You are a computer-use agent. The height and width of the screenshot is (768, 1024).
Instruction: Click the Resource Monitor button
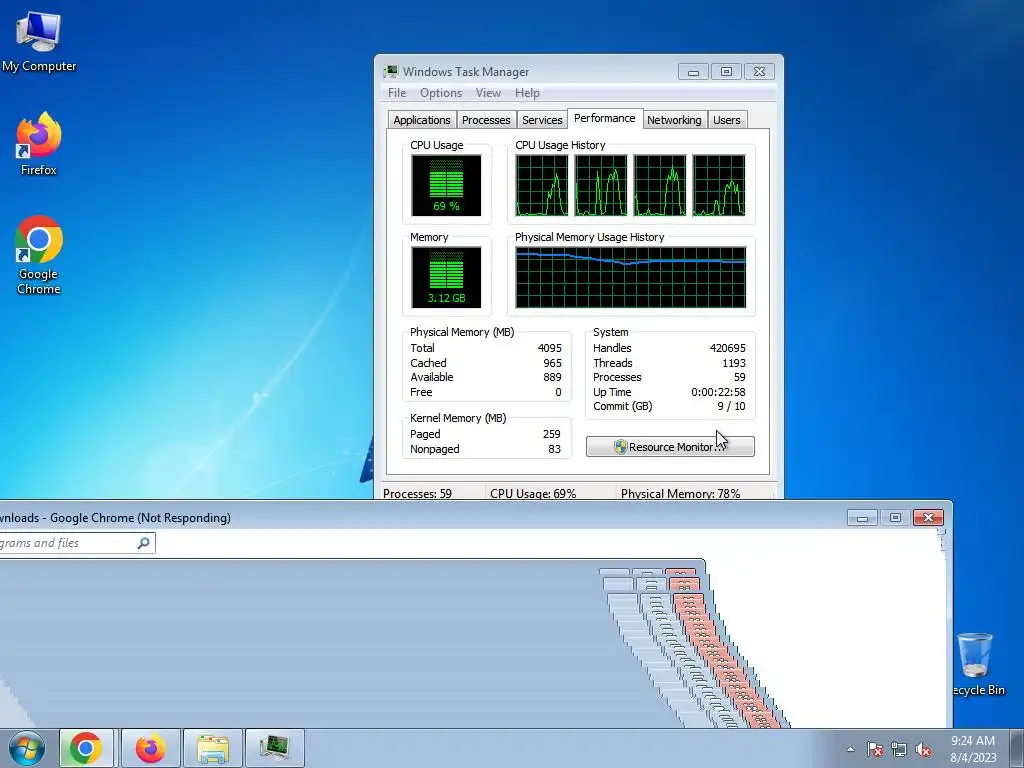[x=670, y=447]
